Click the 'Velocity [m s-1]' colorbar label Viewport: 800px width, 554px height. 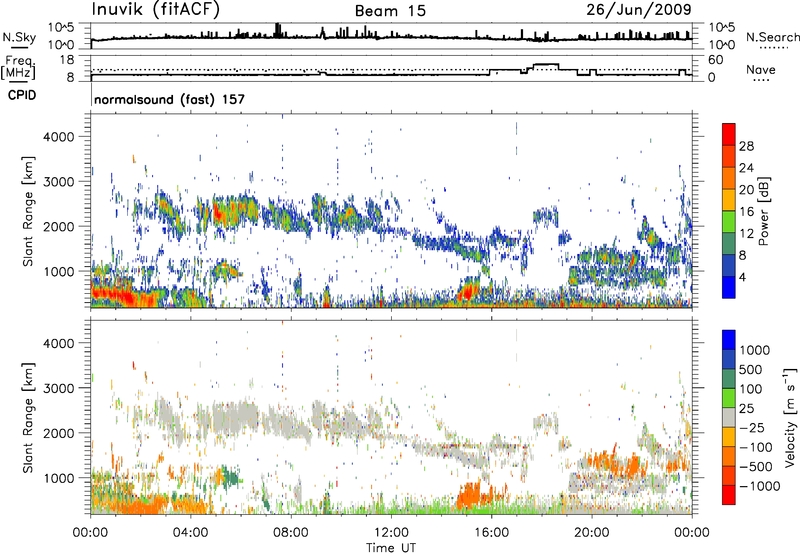(790, 417)
